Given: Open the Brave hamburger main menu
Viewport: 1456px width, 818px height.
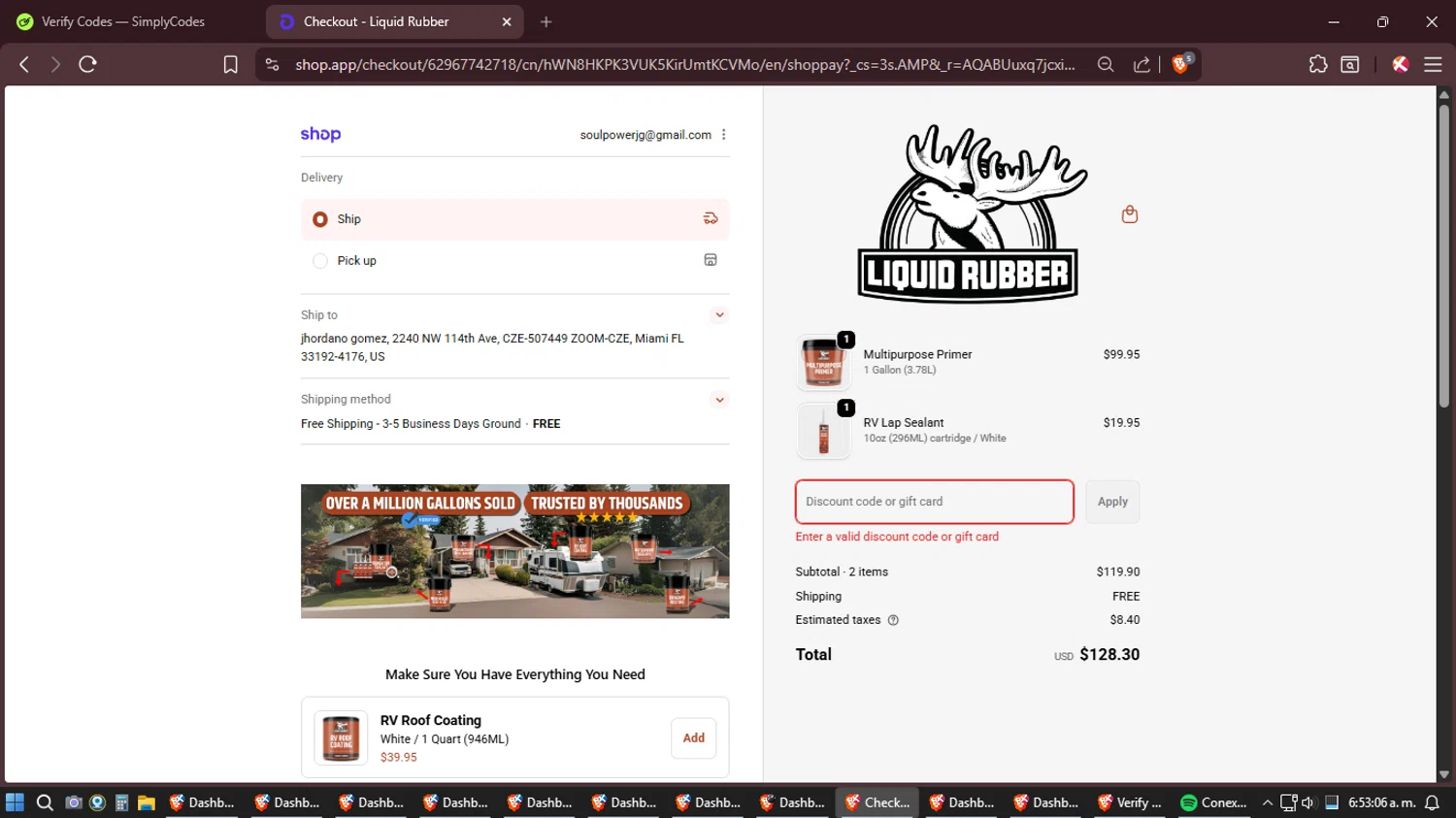Looking at the screenshot, I should [1433, 64].
